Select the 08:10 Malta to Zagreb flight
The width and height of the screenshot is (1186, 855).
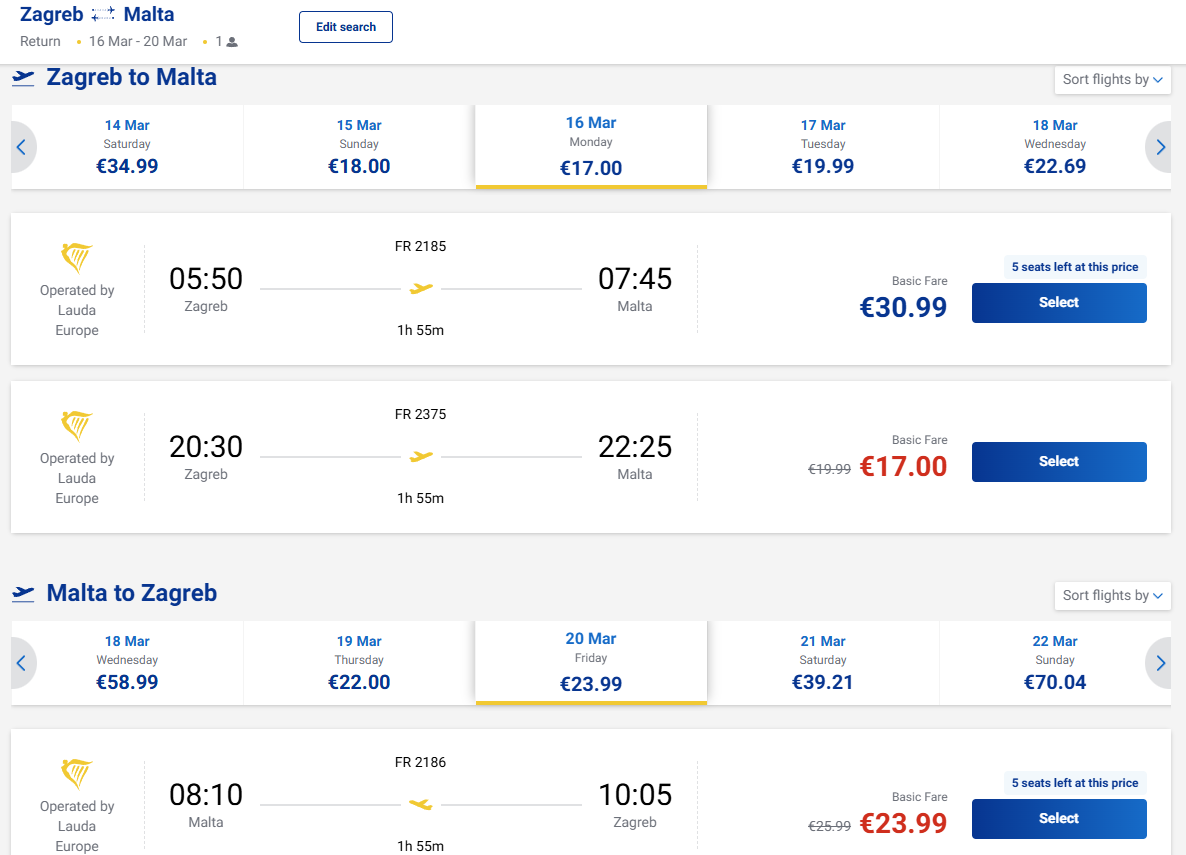(1059, 819)
